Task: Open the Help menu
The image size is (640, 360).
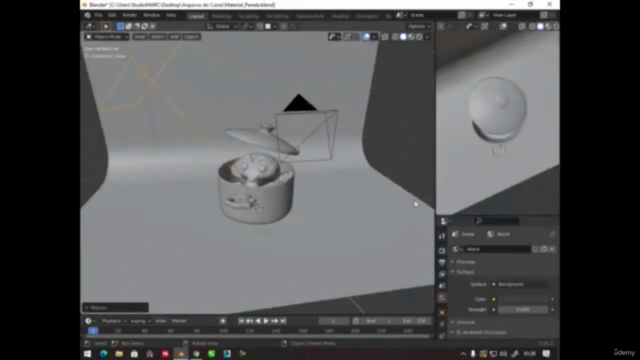Action: pyautogui.click(x=171, y=16)
